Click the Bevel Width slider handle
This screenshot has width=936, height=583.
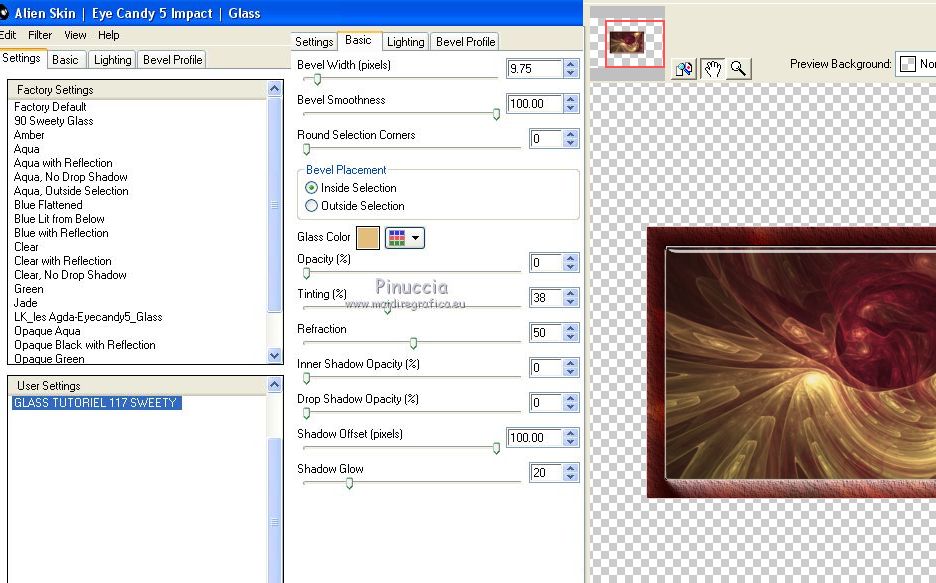click(x=318, y=79)
